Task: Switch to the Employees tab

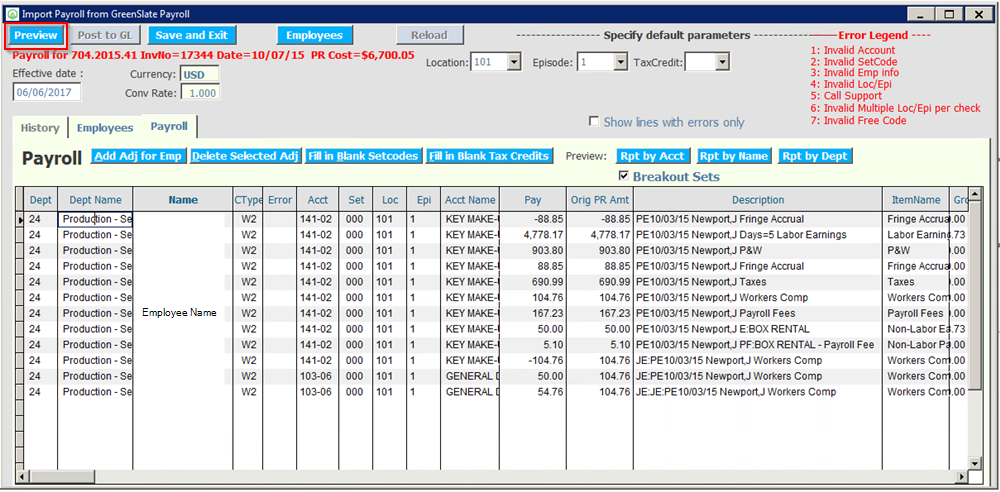Action: [105, 128]
